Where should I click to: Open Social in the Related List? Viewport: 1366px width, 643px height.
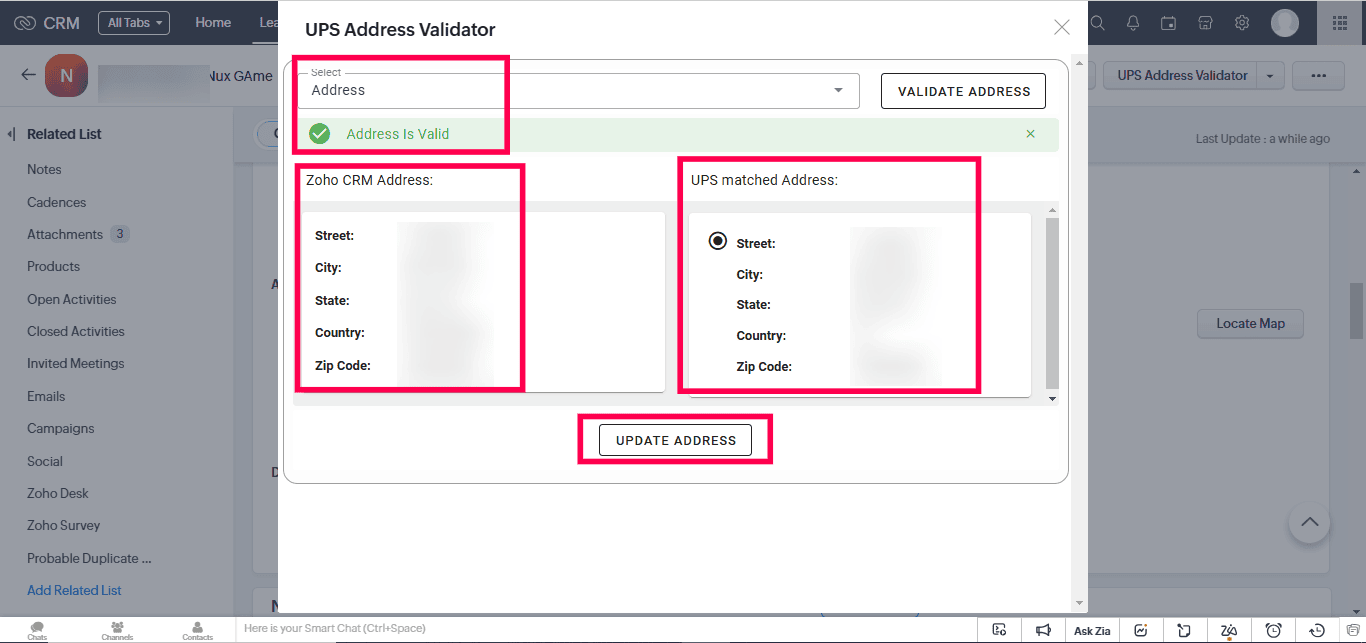45,461
